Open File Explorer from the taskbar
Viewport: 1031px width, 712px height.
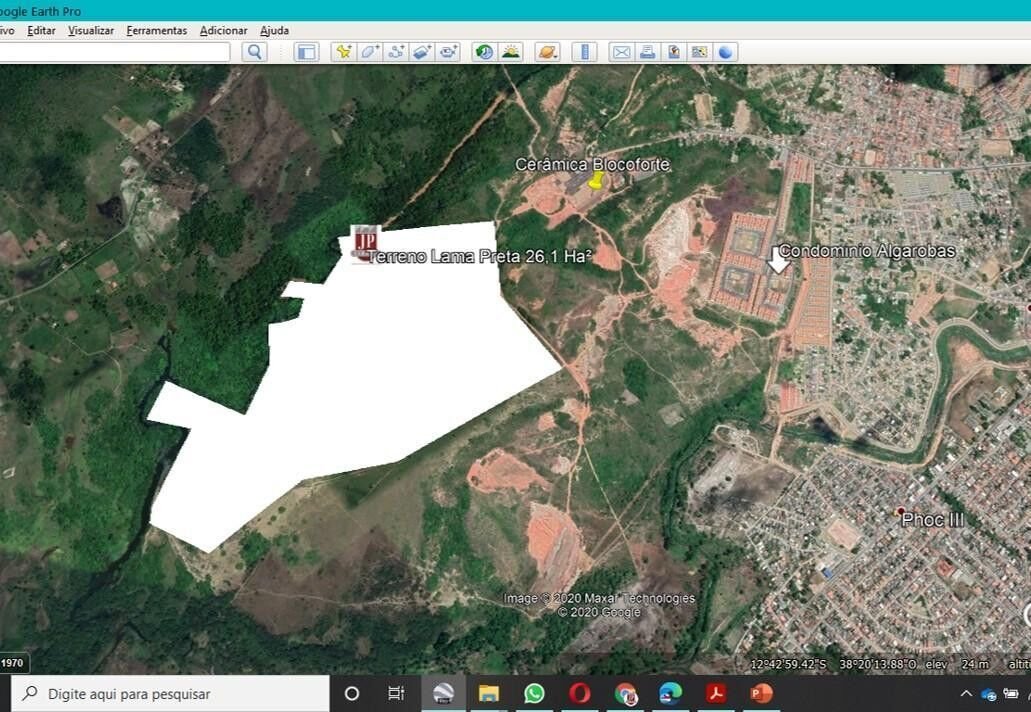pyautogui.click(x=489, y=694)
